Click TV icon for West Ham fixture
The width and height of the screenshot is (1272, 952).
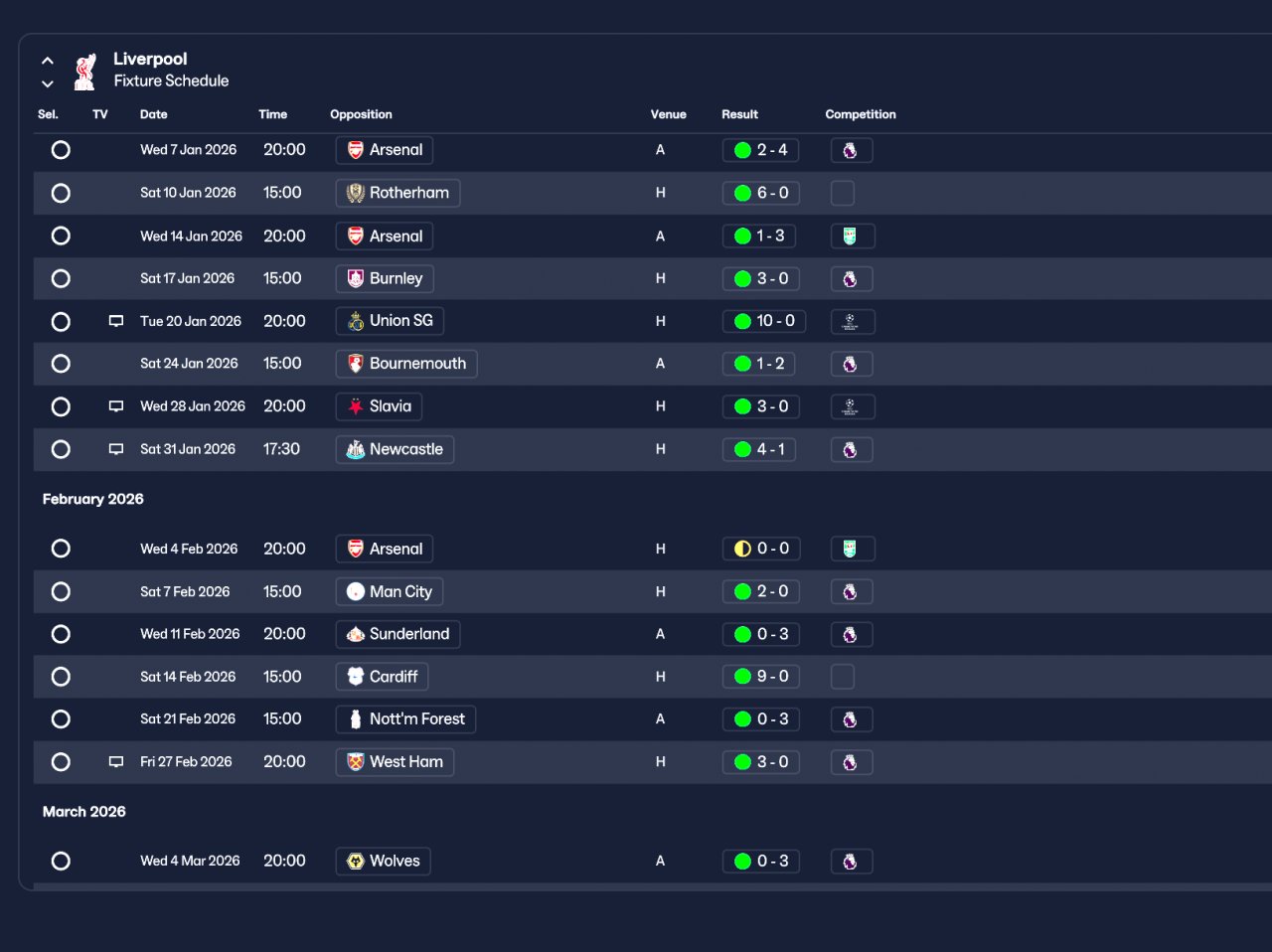click(x=116, y=762)
